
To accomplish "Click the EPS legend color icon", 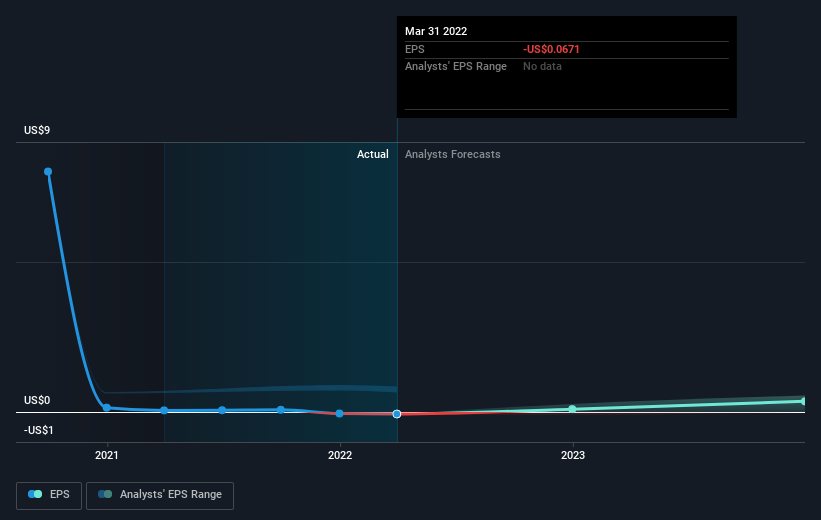I will pyautogui.click(x=35, y=494).
